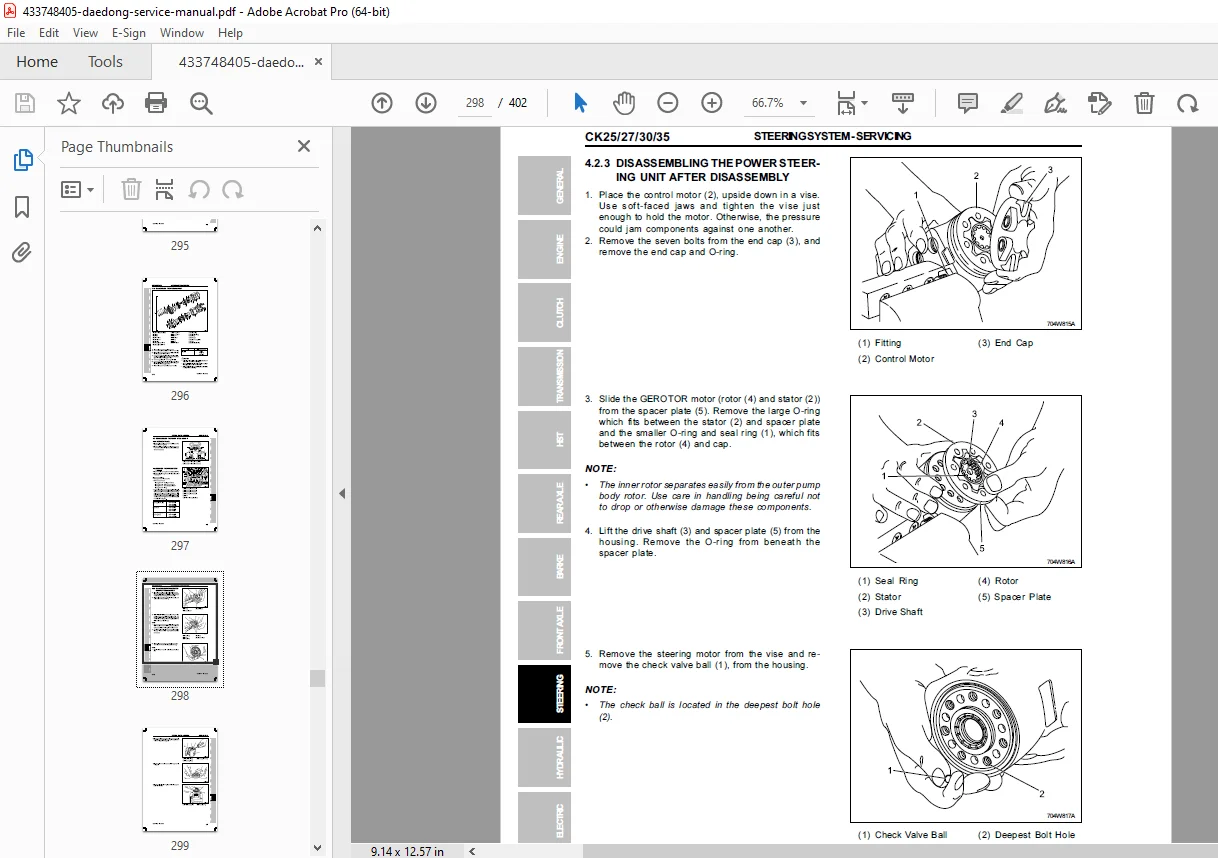Click the CK25/27/30/35 page header text
1218x858 pixels.
(627, 137)
